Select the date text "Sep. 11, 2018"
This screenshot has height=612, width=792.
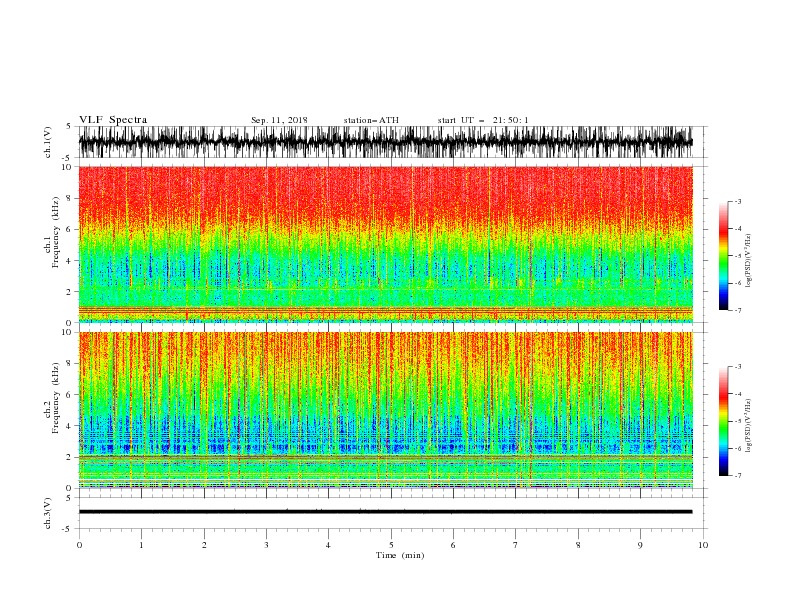tap(279, 120)
